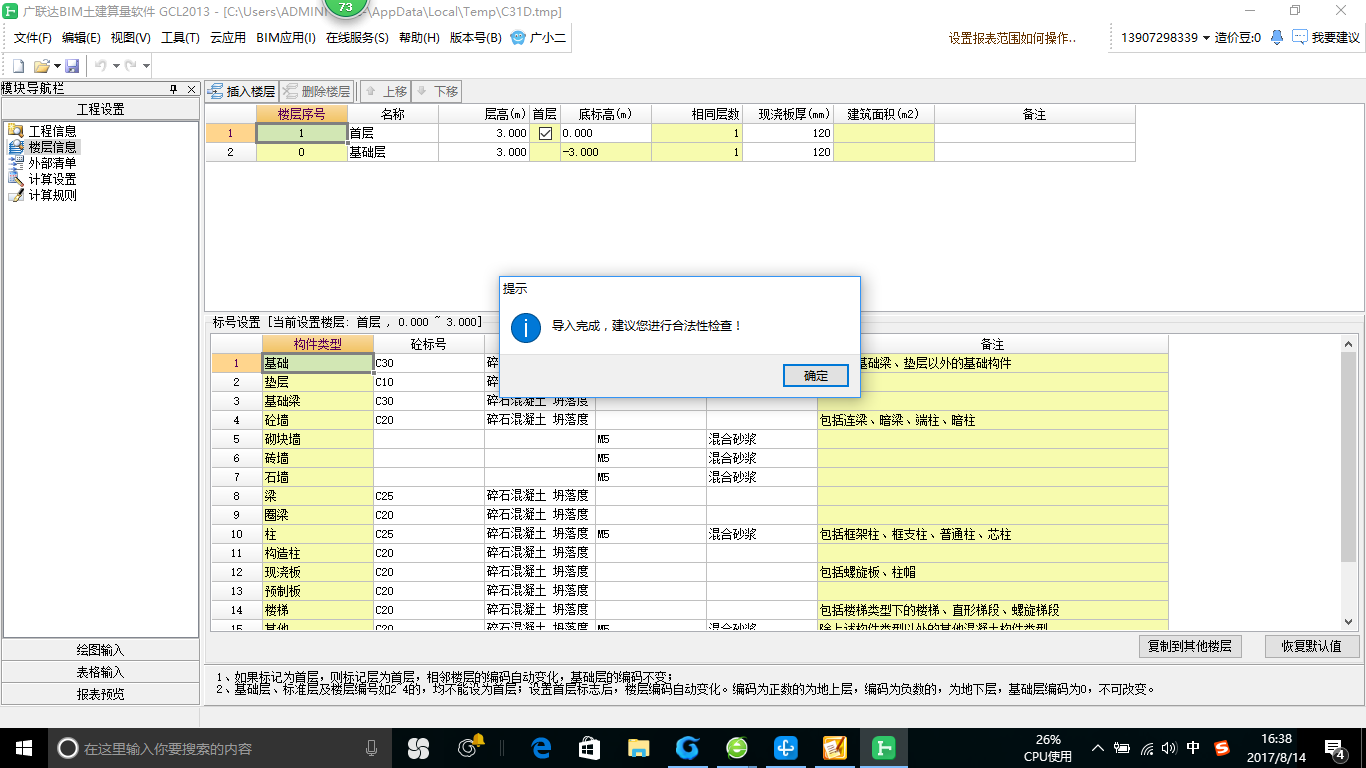Select 计算规则 in navigation tree
Viewport: 1366px width, 768px height.
point(52,195)
